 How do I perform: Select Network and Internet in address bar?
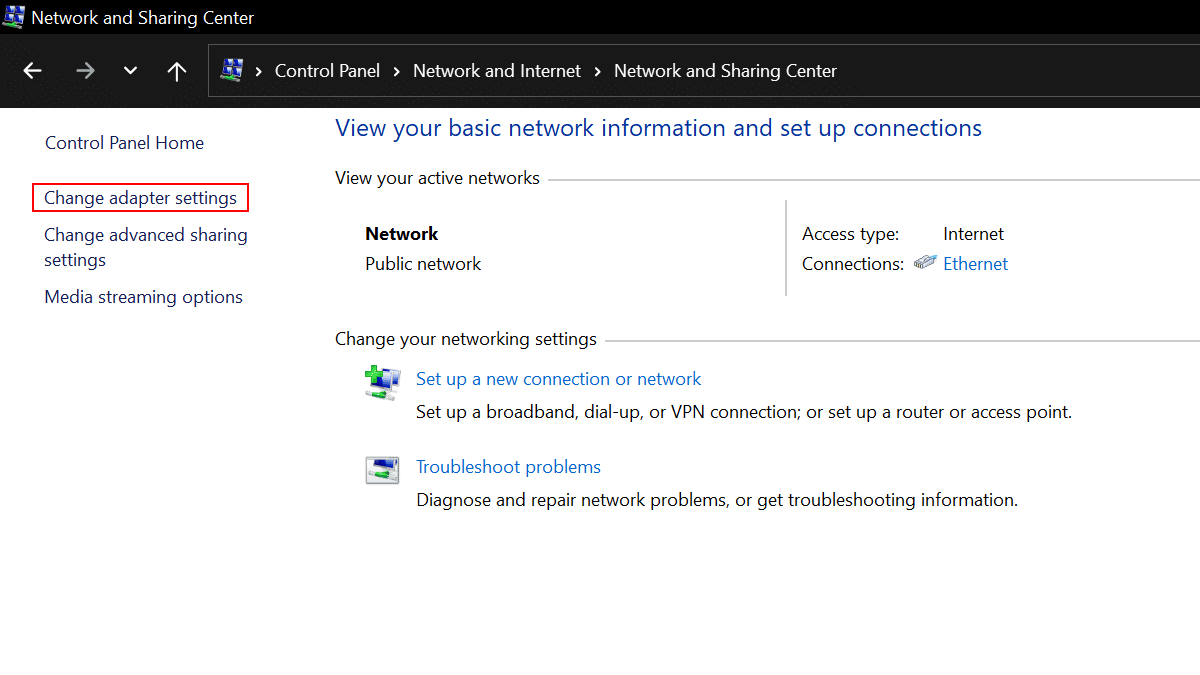497,71
